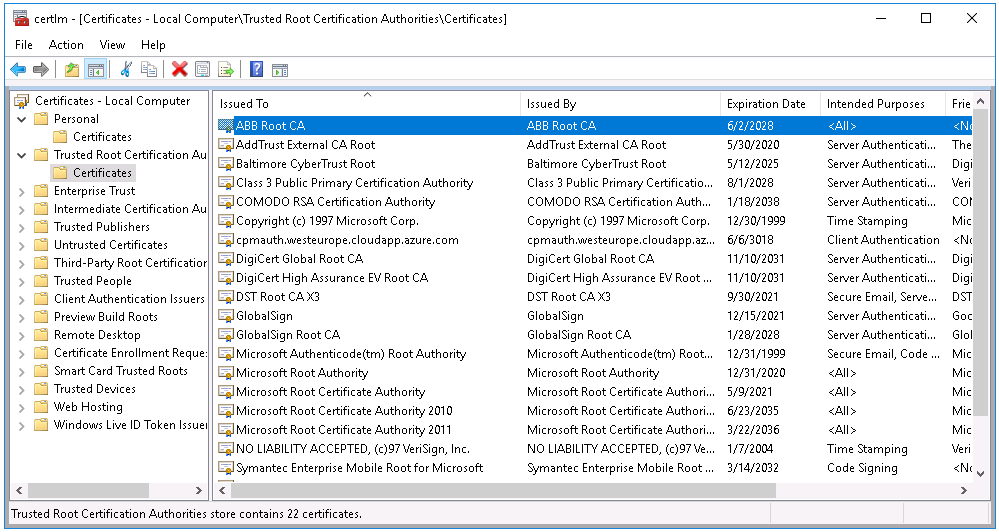Screen dimensions: 999x532
Task: Expand the Enterprise Trust node
Action: [22, 191]
